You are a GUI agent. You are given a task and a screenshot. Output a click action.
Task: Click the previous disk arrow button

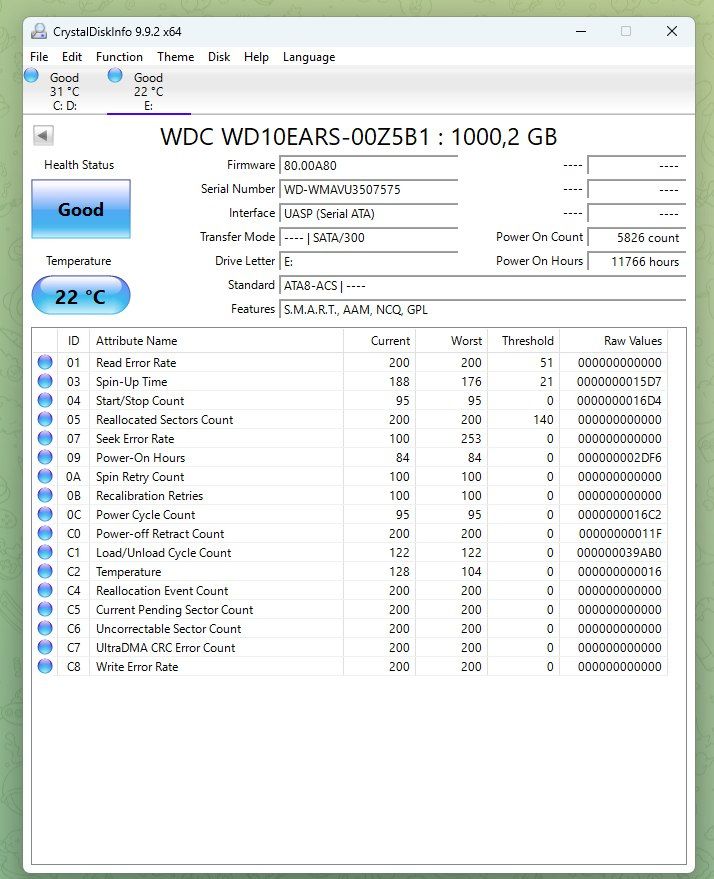point(43,135)
